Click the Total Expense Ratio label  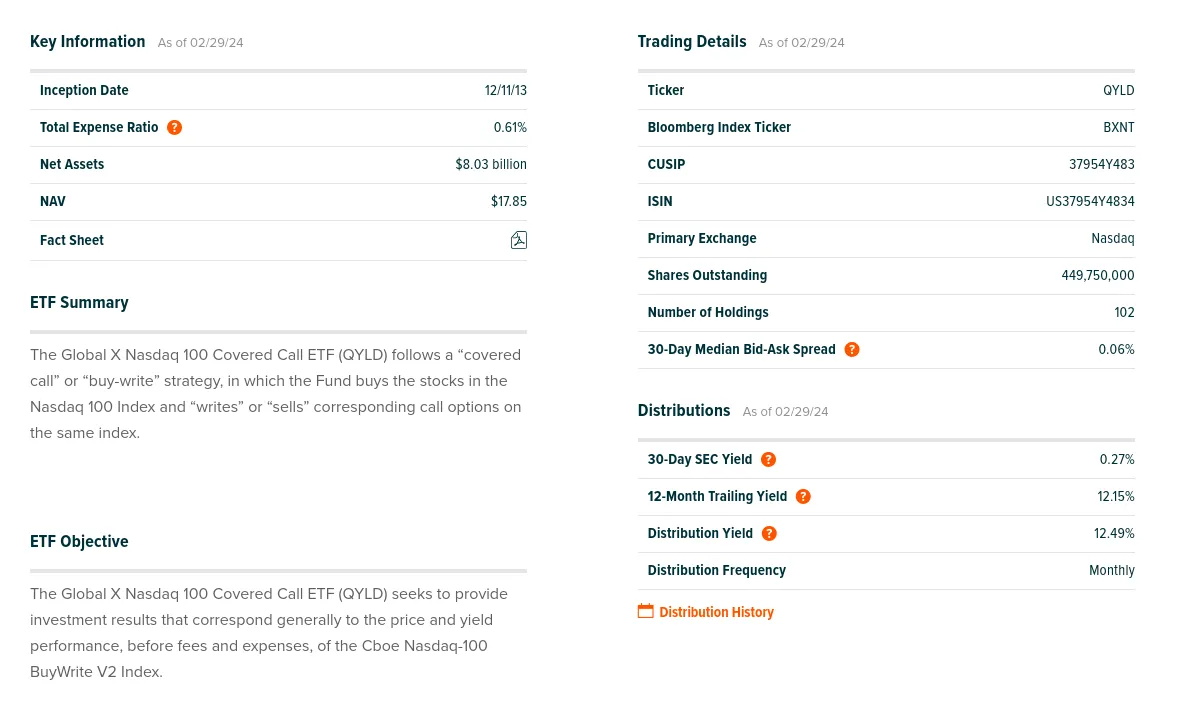pyautogui.click(x=99, y=128)
